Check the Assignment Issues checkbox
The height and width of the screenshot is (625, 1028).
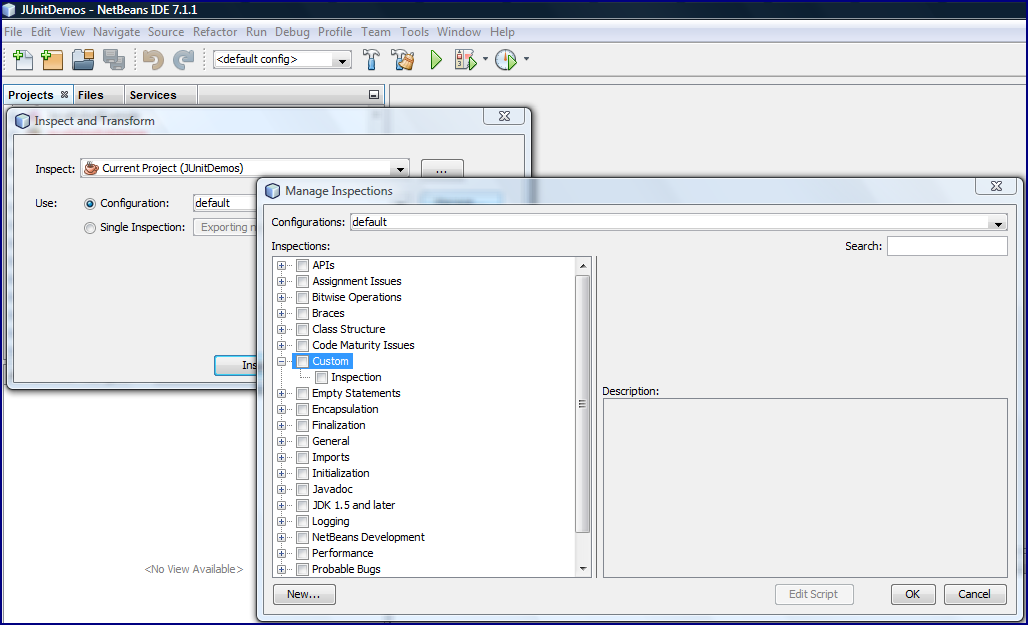302,281
